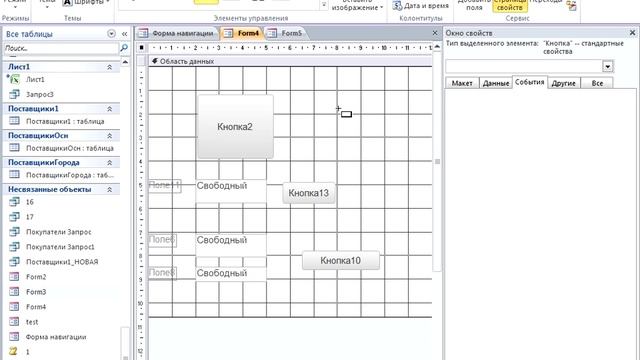Collapse the Лист1 group
This screenshot has height=360, width=640.
pos(109,67)
